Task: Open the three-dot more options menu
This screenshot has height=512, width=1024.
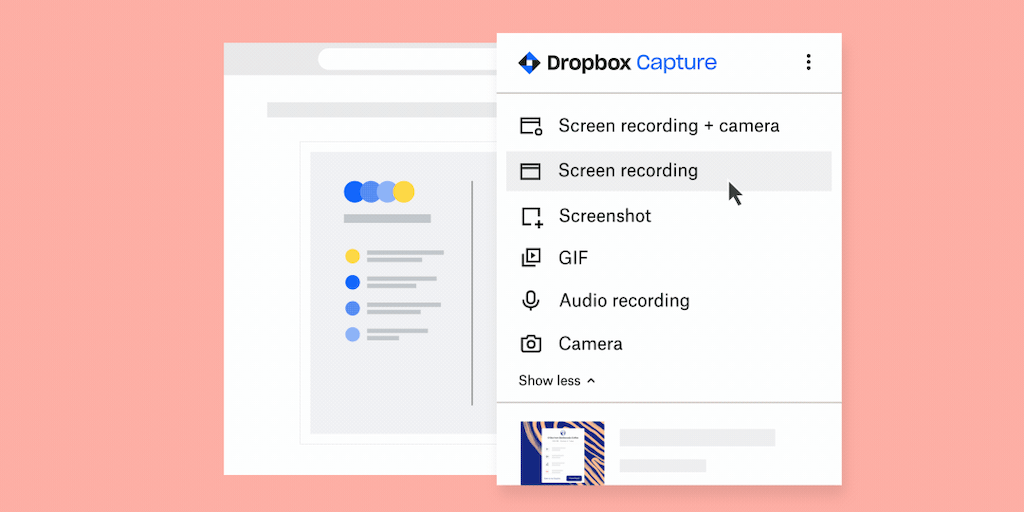Action: [x=808, y=62]
